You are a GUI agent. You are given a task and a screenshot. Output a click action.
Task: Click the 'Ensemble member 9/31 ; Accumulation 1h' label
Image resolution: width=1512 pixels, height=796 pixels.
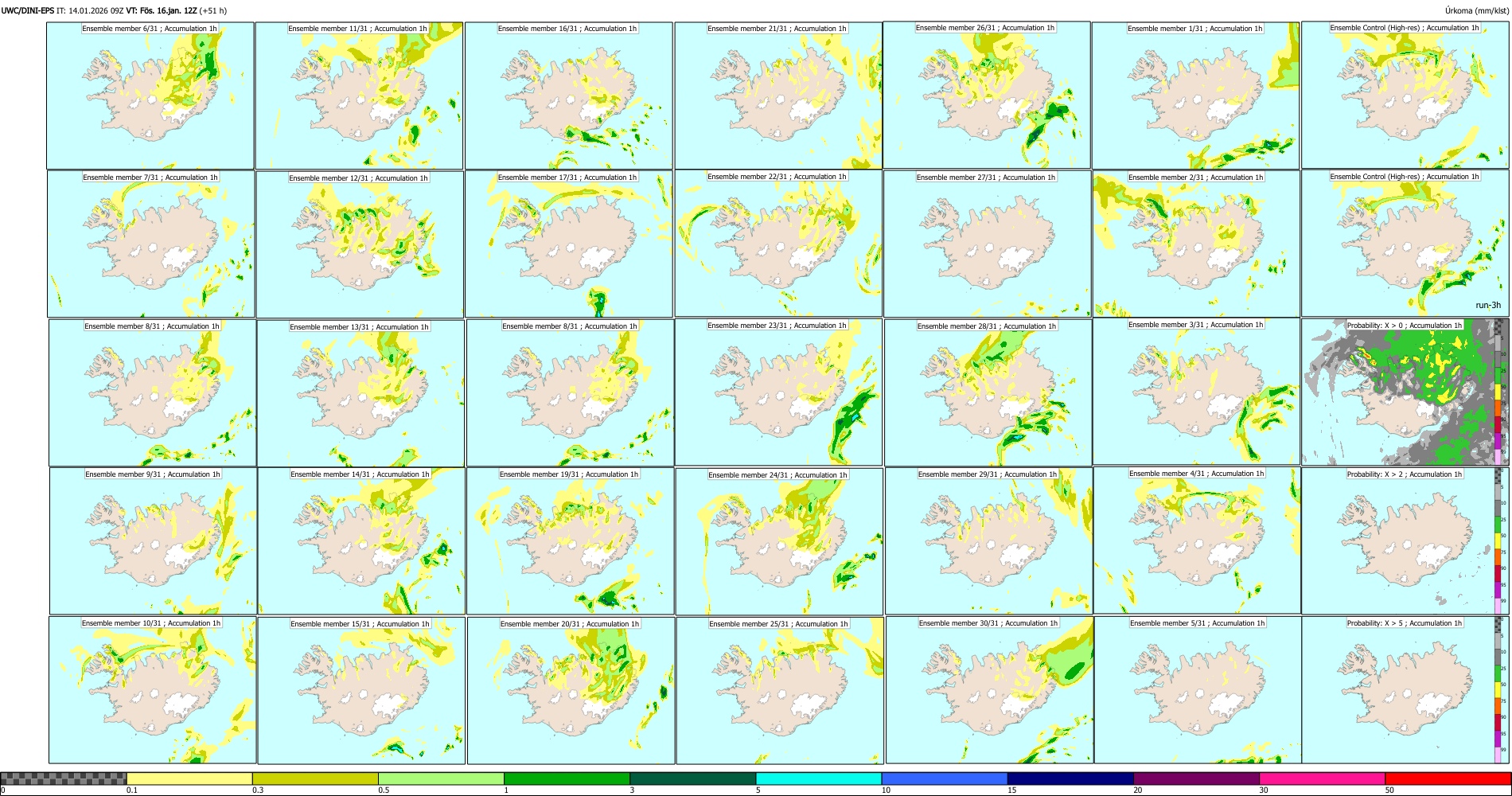pos(153,474)
